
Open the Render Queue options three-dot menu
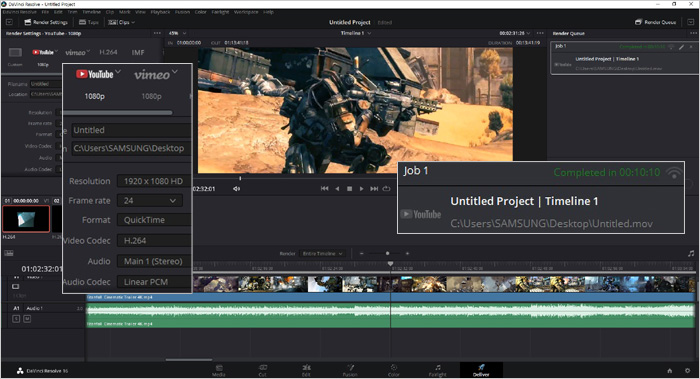[693, 33]
